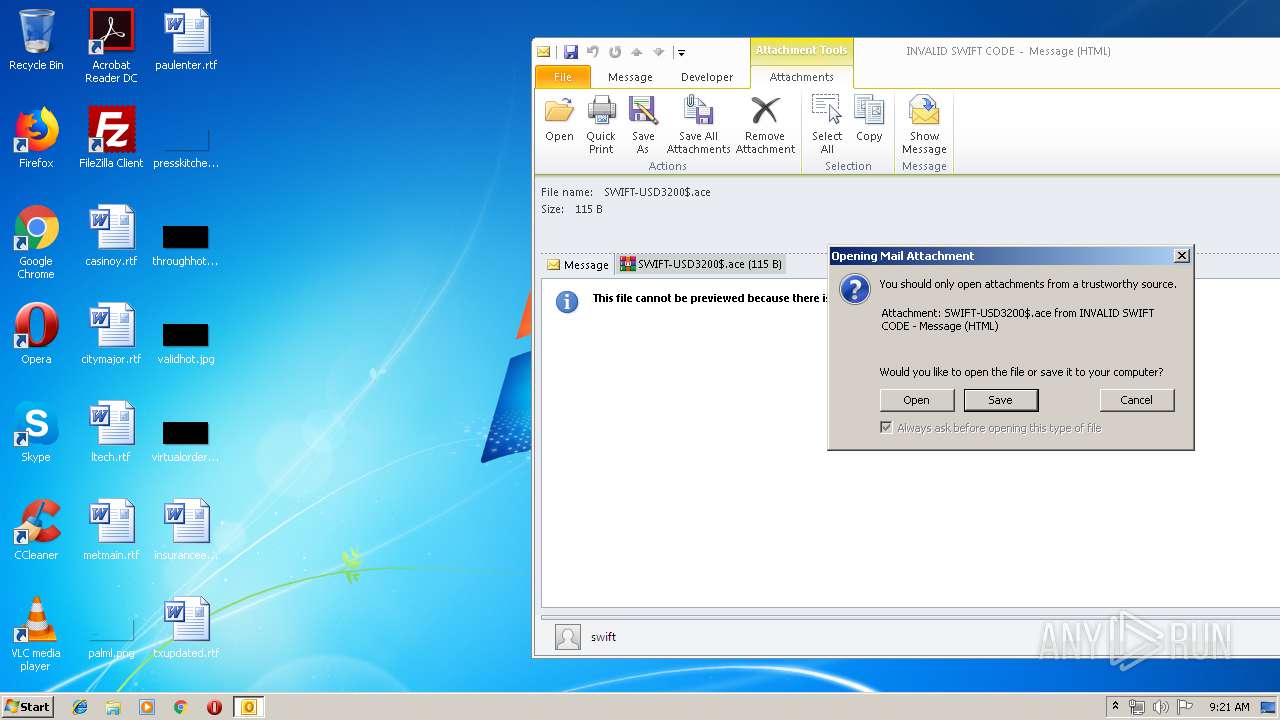The height and width of the screenshot is (720, 1280).
Task: Switch to the Message ribbon tab
Action: 630,77
